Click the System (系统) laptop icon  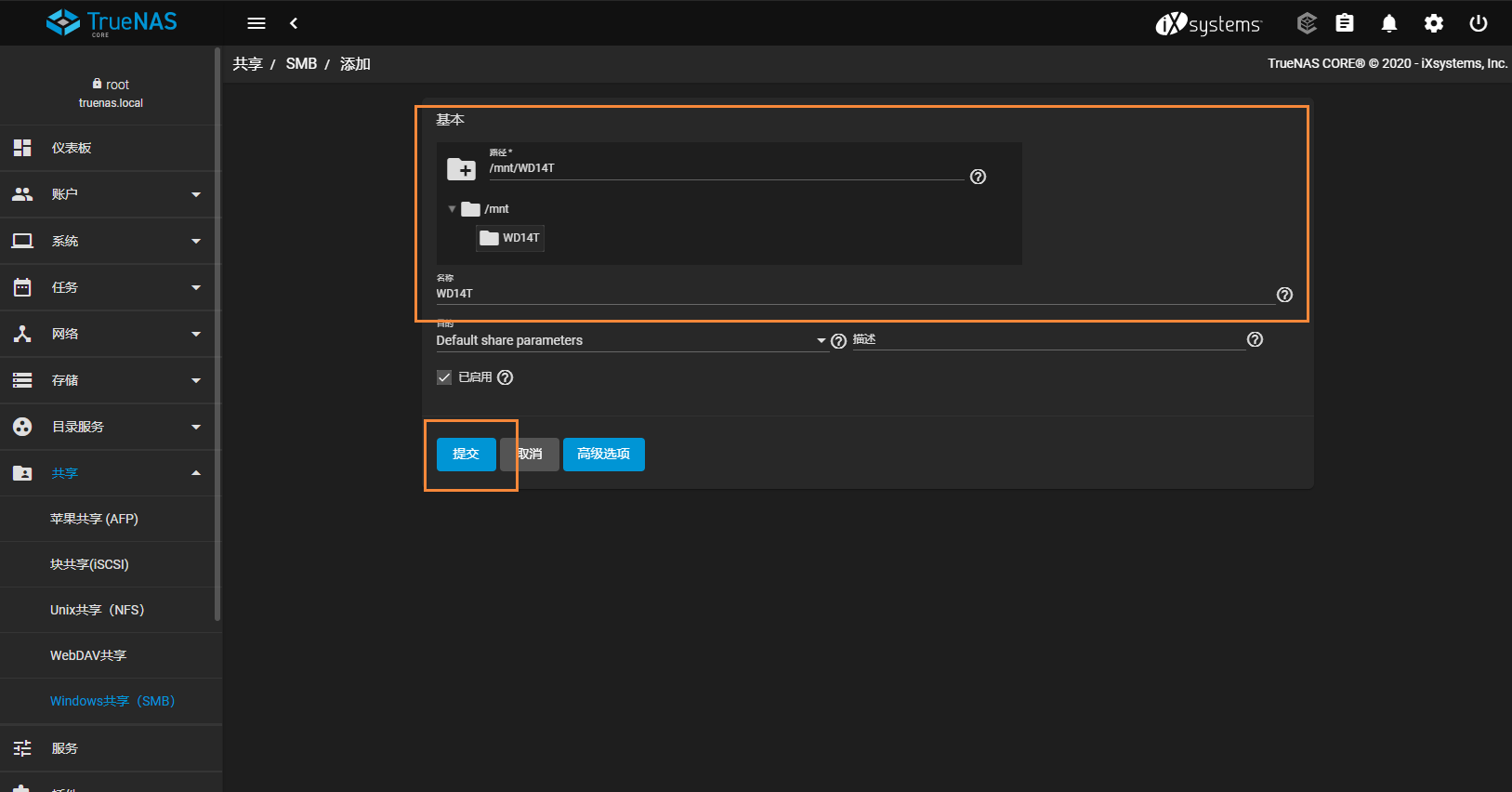(x=22, y=241)
